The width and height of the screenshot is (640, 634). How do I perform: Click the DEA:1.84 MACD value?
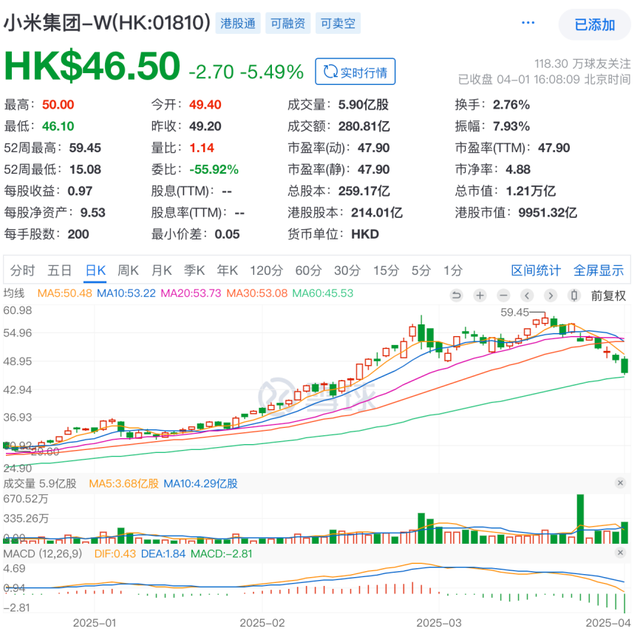point(163,554)
